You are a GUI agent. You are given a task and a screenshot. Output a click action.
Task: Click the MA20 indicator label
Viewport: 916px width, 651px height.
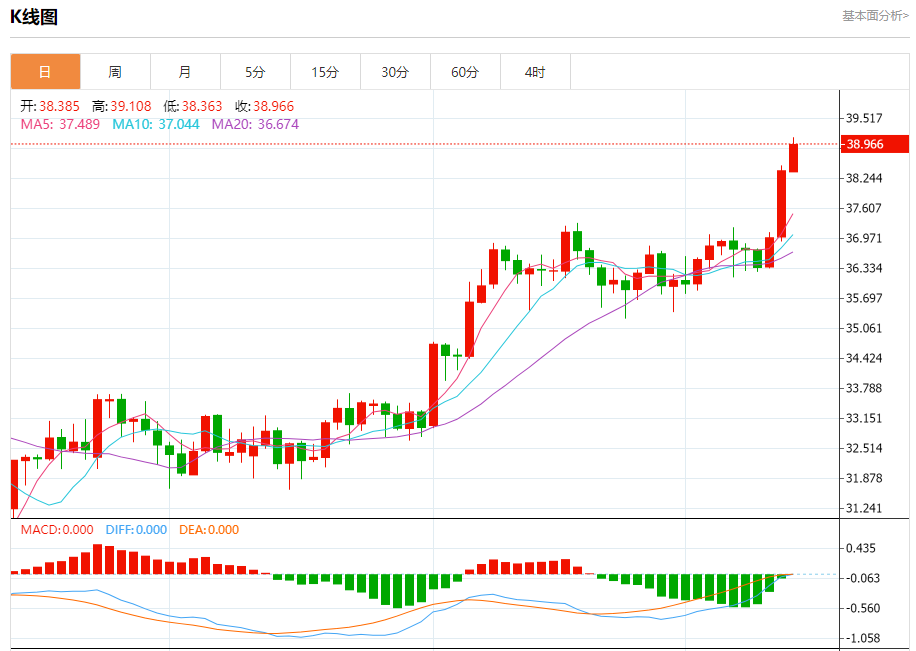pyautogui.click(x=255, y=124)
